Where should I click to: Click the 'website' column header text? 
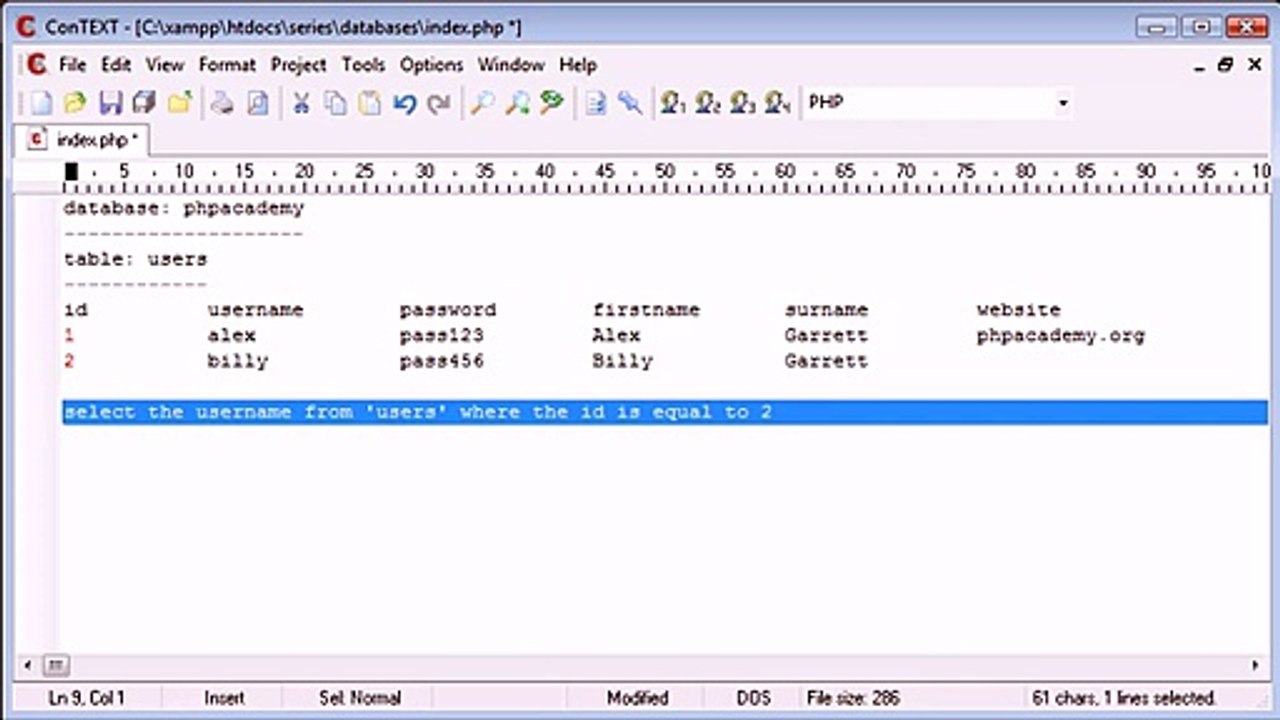coord(1018,310)
